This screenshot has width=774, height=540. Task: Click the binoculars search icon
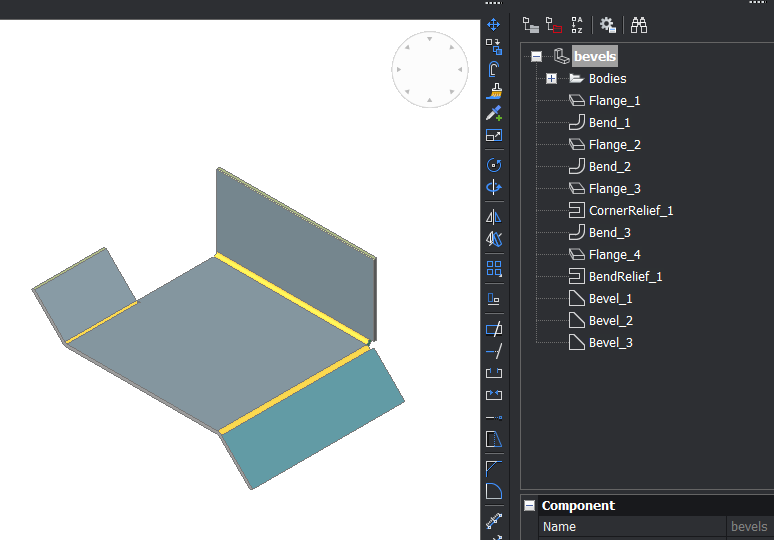point(638,25)
